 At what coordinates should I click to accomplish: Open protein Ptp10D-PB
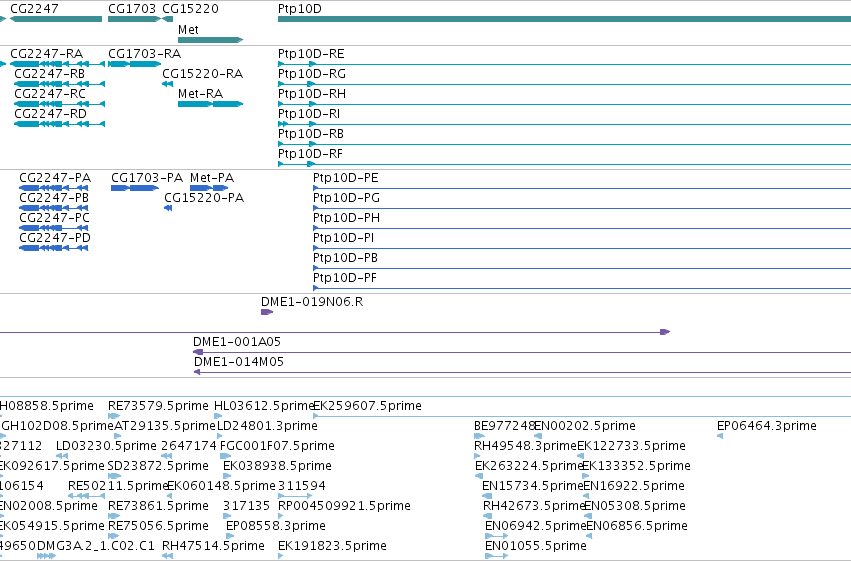pyautogui.click(x=582, y=269)
